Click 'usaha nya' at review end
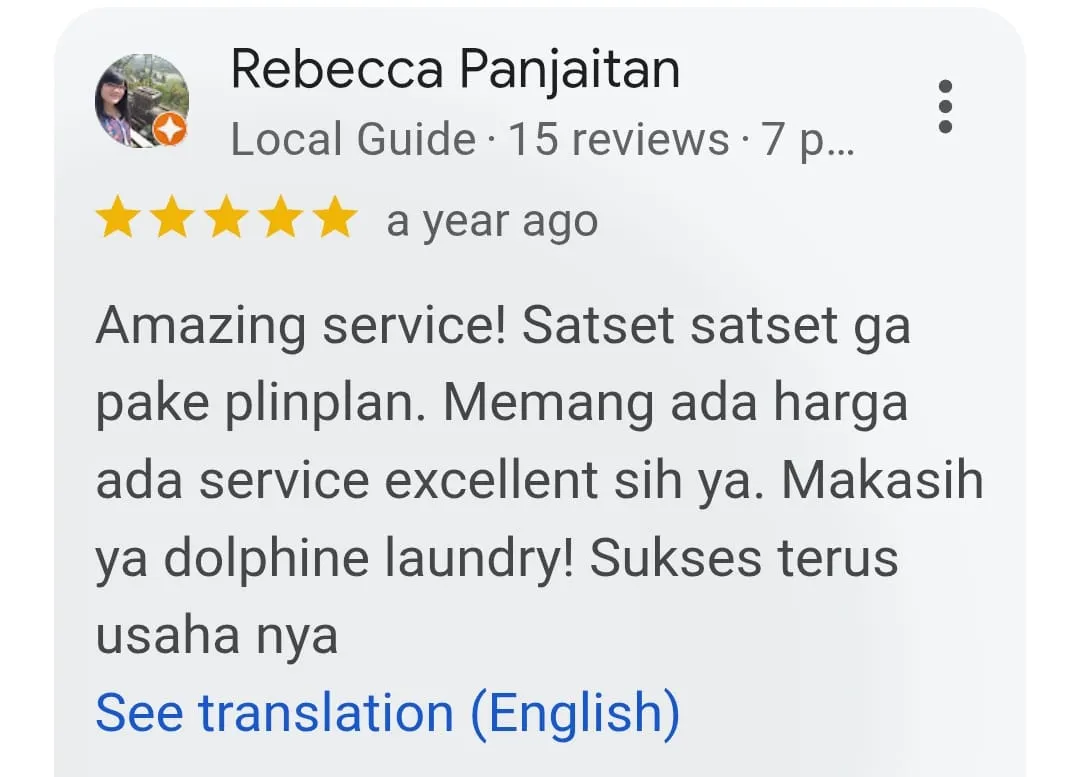Image resolution: width=1079 pixels, height=777 pixels. tap(217, 636)
